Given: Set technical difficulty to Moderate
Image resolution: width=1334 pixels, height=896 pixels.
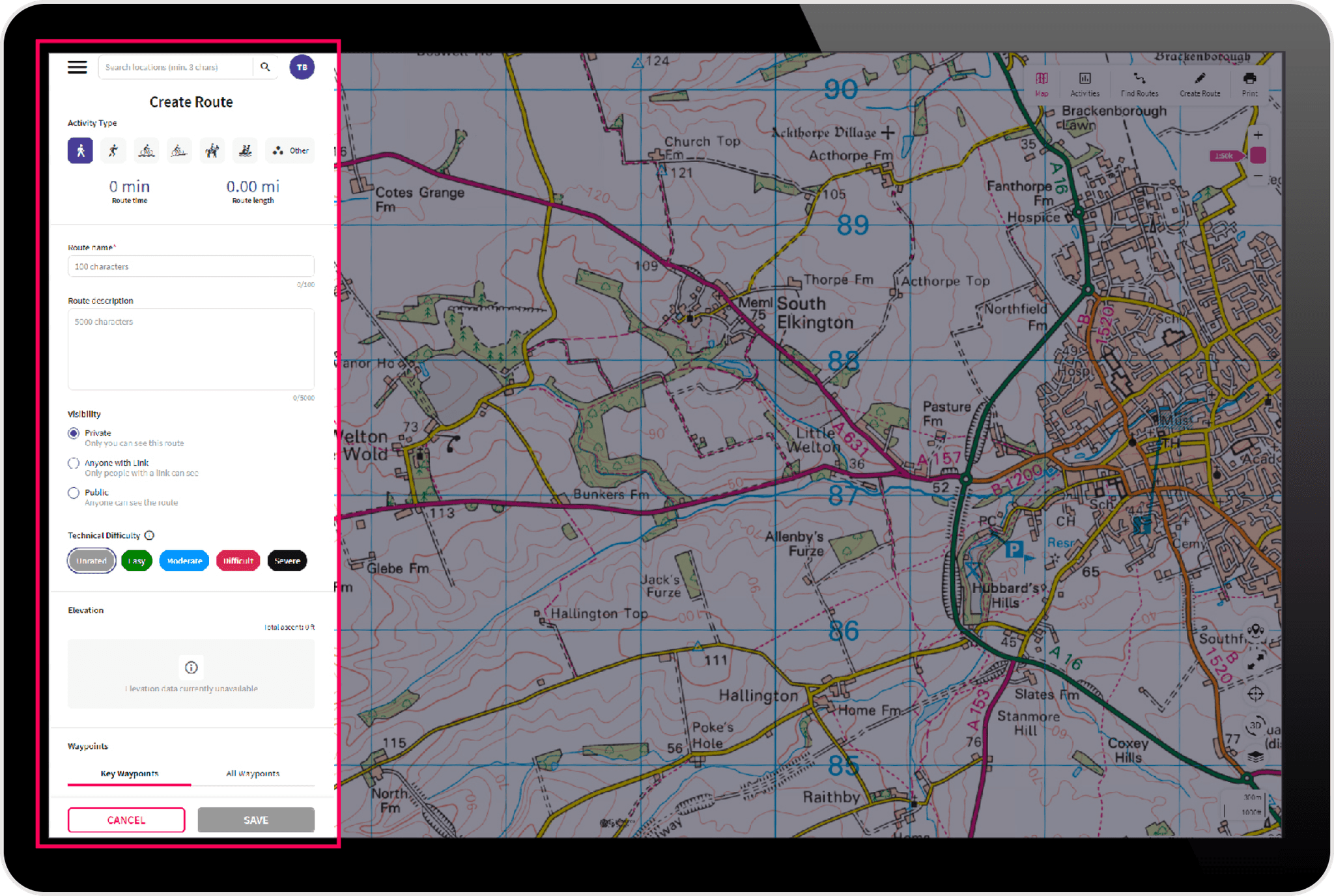Looking at the screenshot, I should [184, 561].
